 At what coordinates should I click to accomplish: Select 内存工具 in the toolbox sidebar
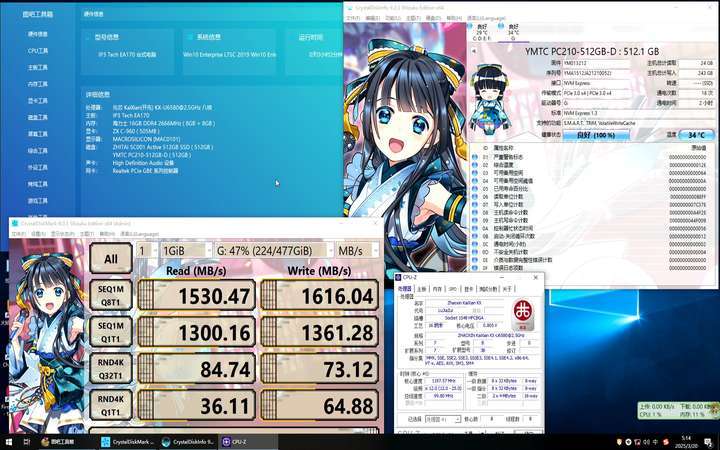(38, 84)
